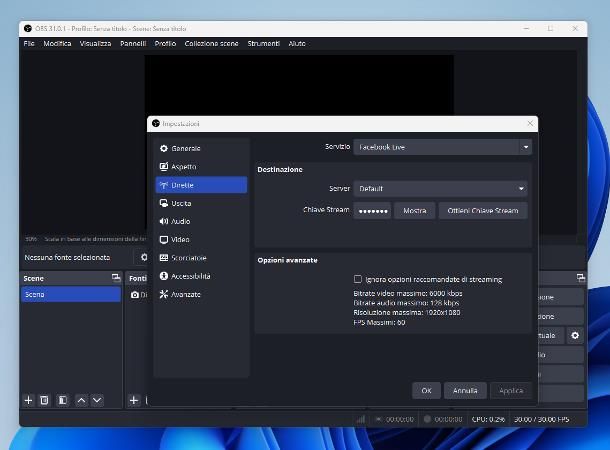Image resolution: width=610 pixels, height=450 pixels.
Task: Pop out the controls dock icon
Action: [x=581, y=278]
